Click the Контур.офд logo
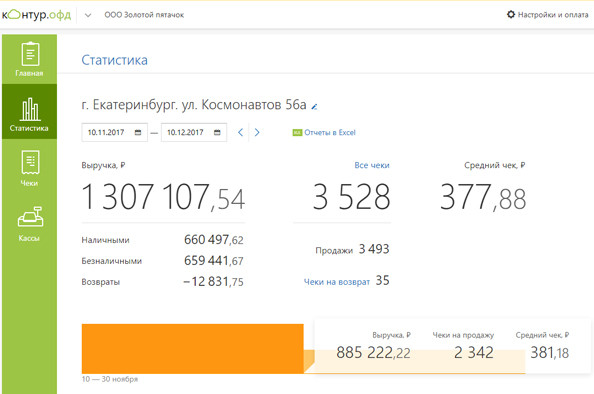 (x=36, y=15)
